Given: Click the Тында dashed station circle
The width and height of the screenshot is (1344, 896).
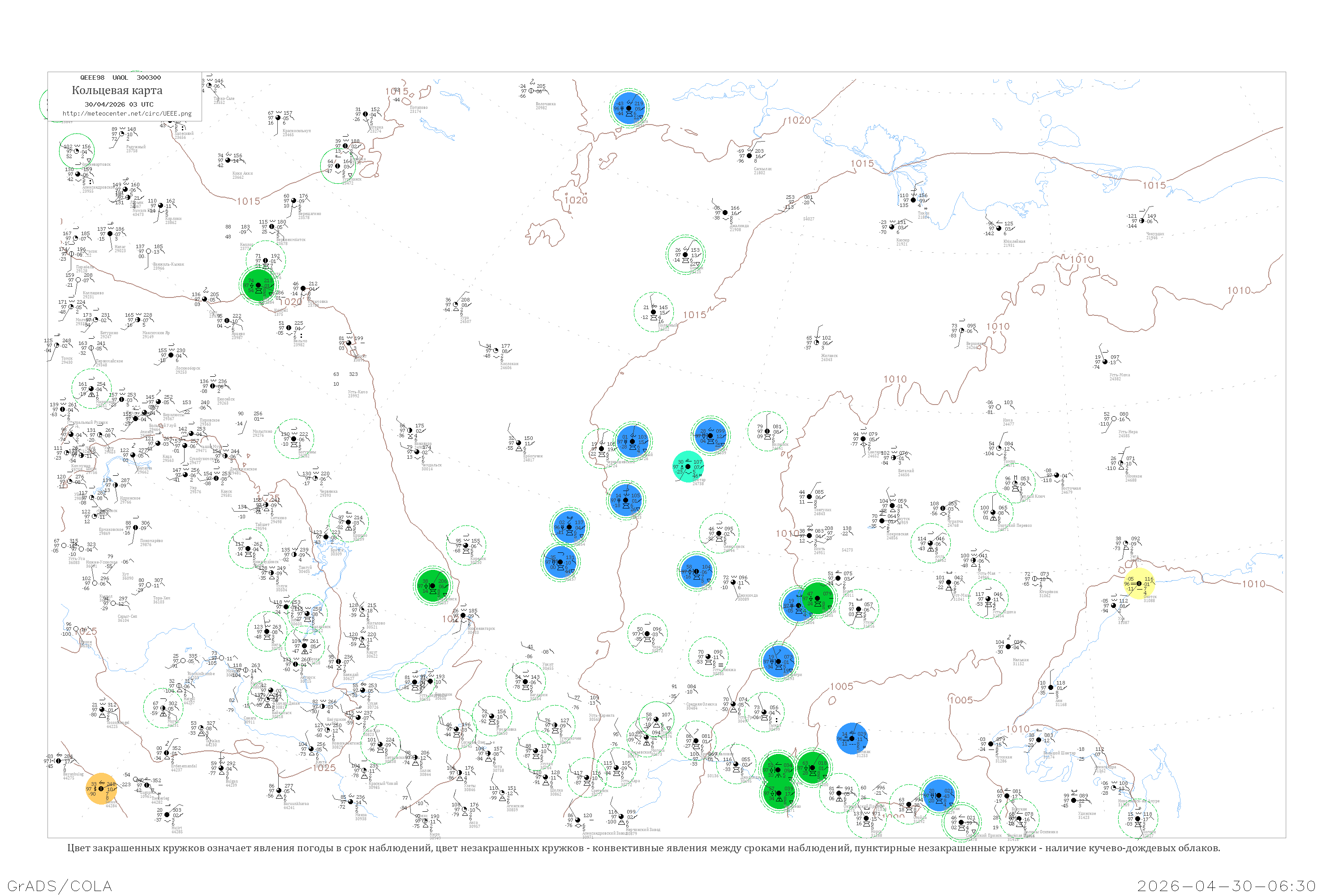Looking at the screenshot, I should (x=764, y=713).
